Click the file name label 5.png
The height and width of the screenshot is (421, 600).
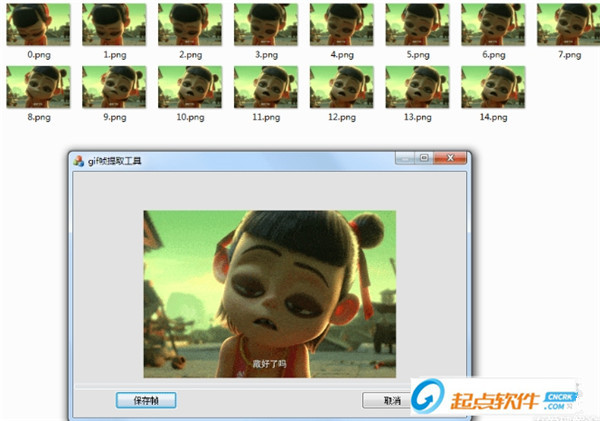point(418,55)
